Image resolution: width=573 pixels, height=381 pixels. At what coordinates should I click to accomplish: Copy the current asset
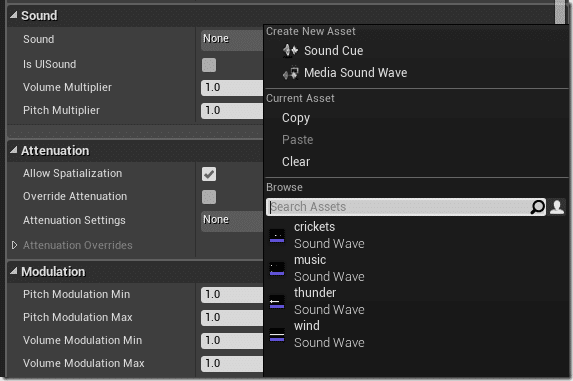click(296, 118)
